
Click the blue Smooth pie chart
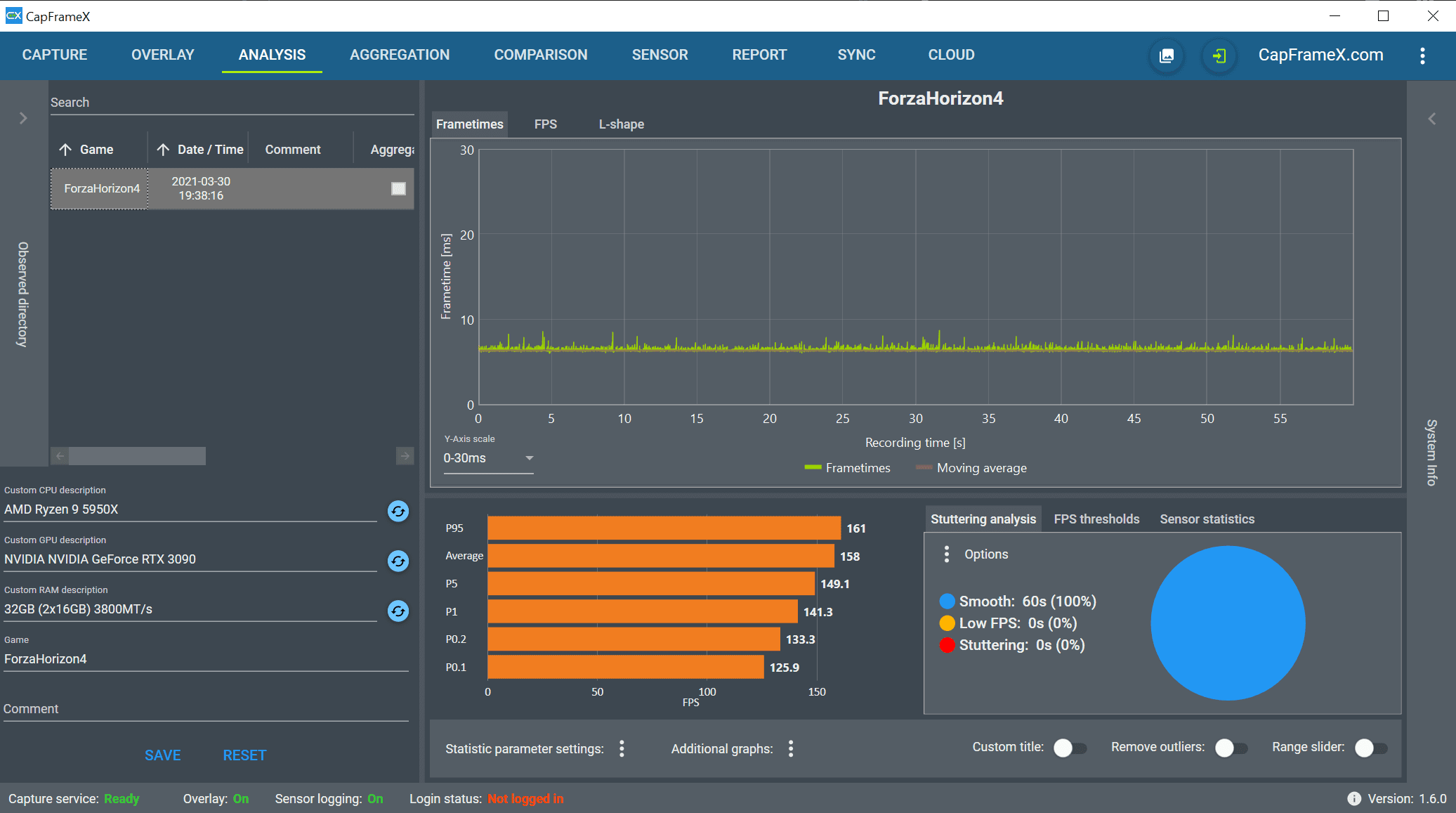[1228, 623]
